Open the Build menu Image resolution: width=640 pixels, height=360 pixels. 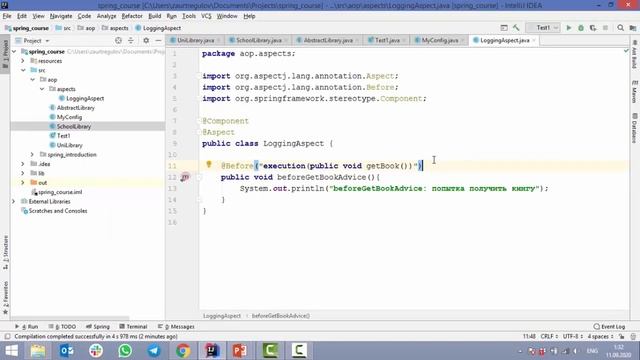pyautogui.click(x=154, y=16)
